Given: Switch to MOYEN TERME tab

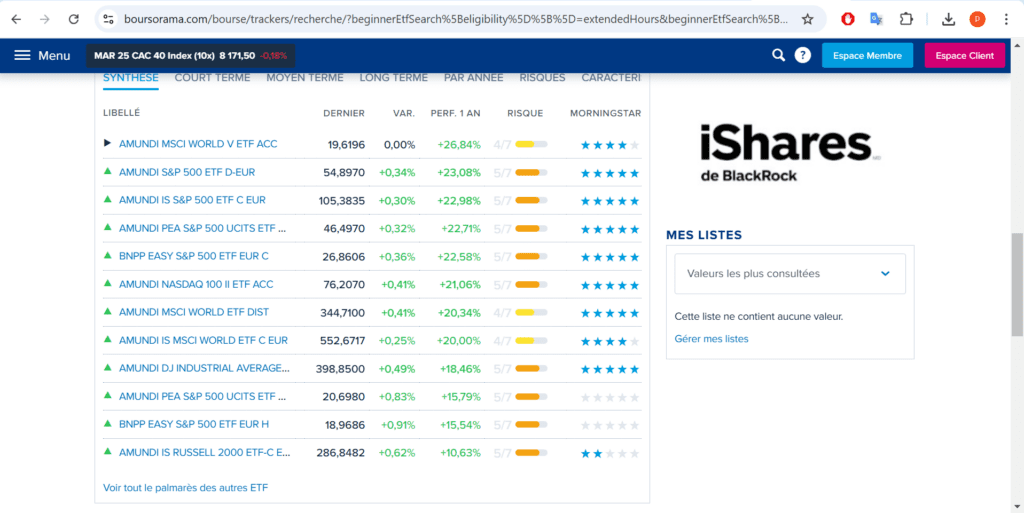Looking at the screenshot, I should [x=304, y=78].
